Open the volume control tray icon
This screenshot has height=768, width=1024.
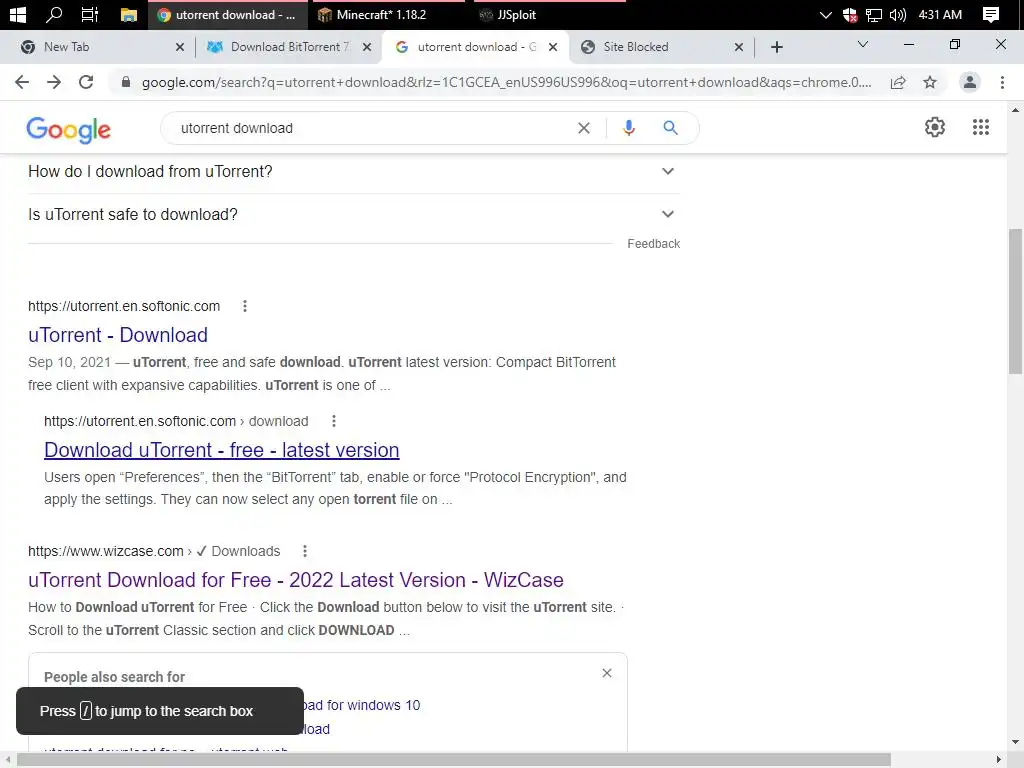point(898,15)
